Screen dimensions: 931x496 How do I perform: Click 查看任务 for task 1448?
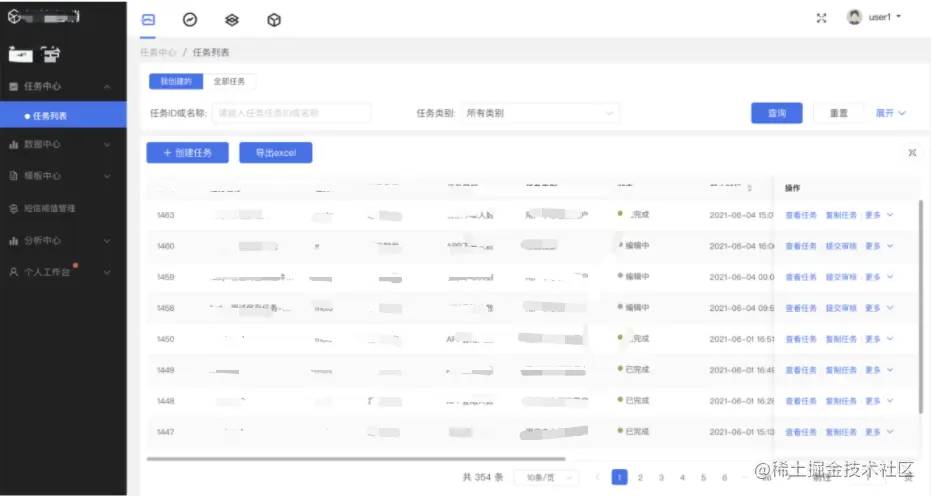click(x=801, y=401)
